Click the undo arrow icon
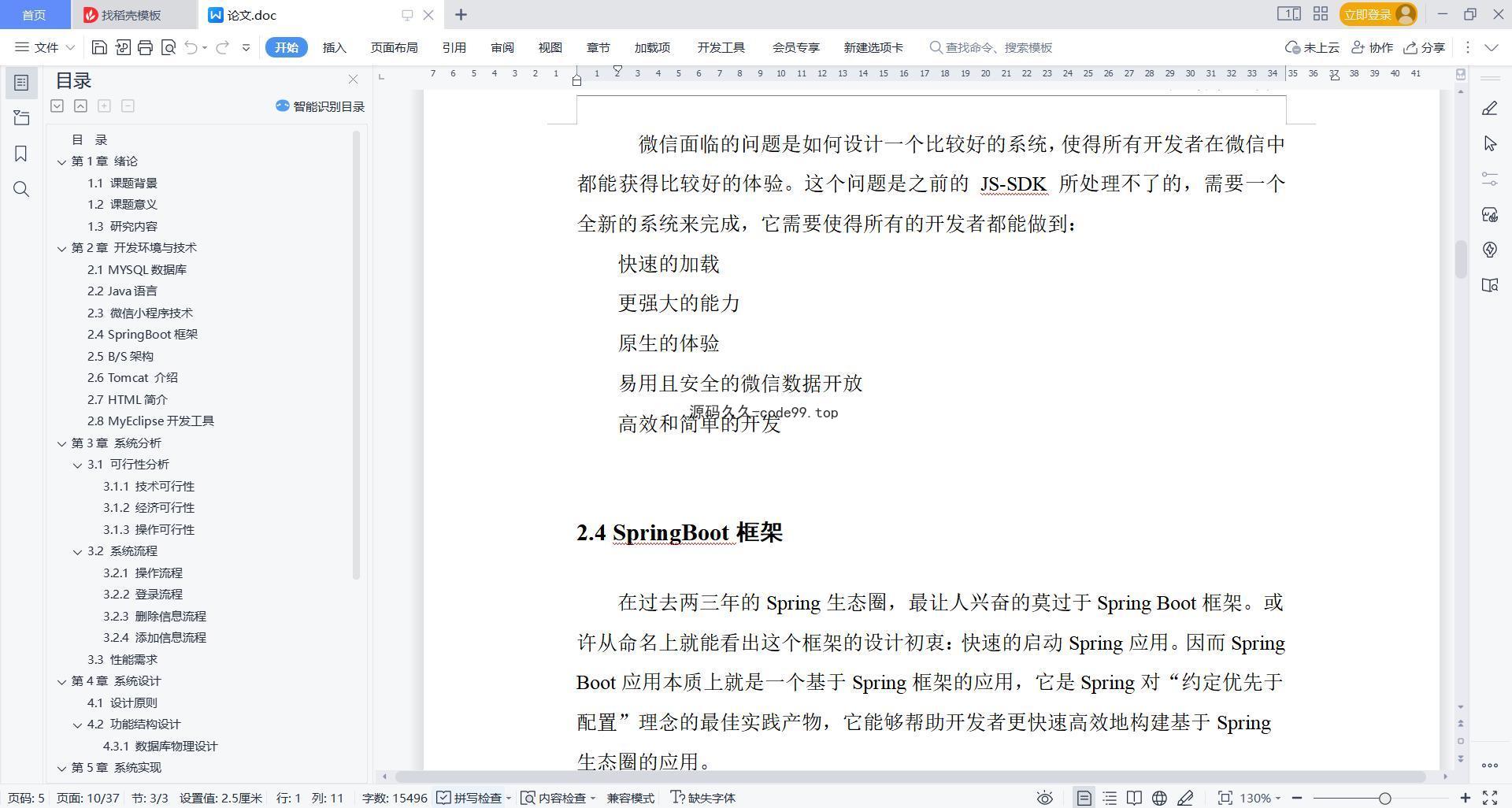This screenshot has width=1512, height=808. [191, 47]
